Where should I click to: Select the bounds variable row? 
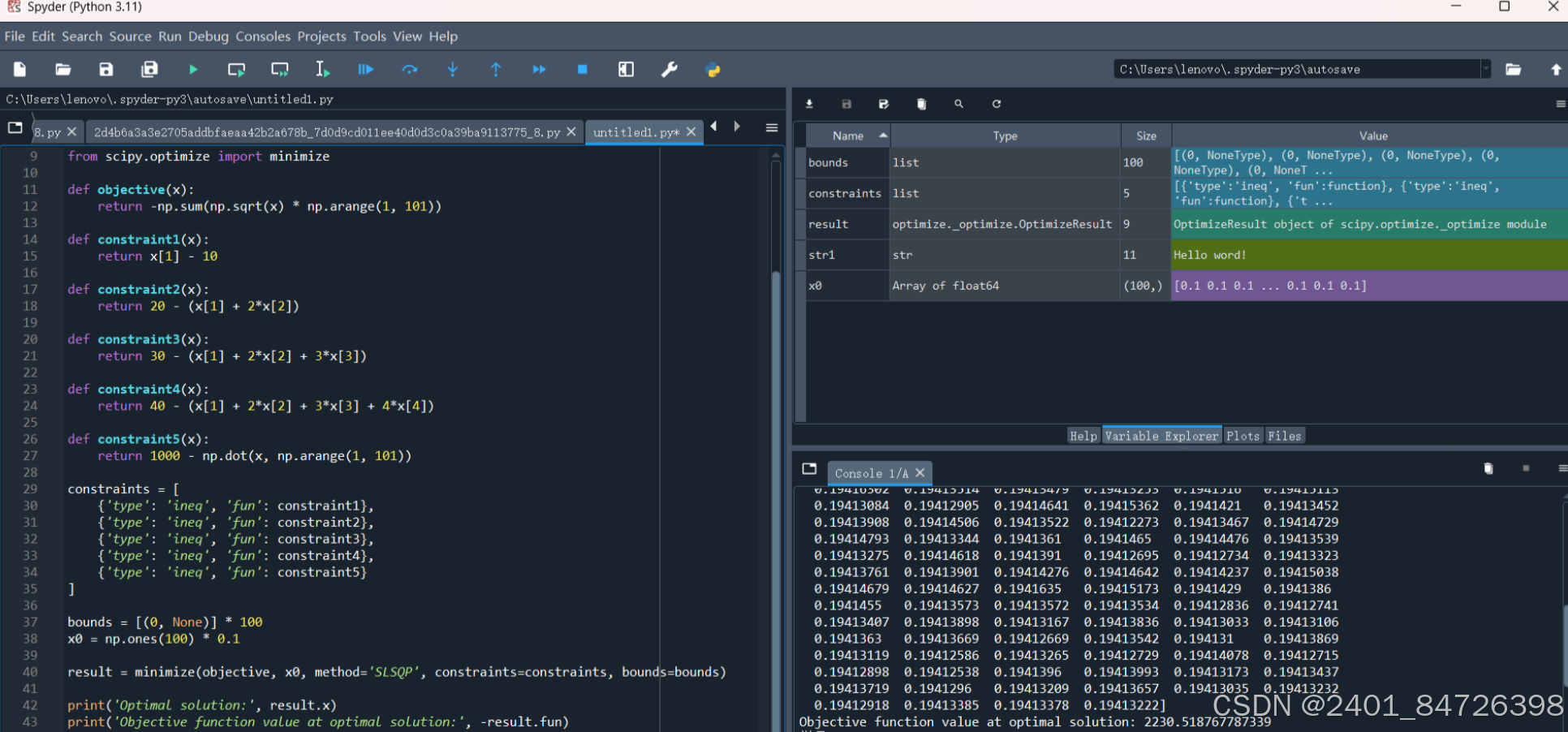(1187, 162)
